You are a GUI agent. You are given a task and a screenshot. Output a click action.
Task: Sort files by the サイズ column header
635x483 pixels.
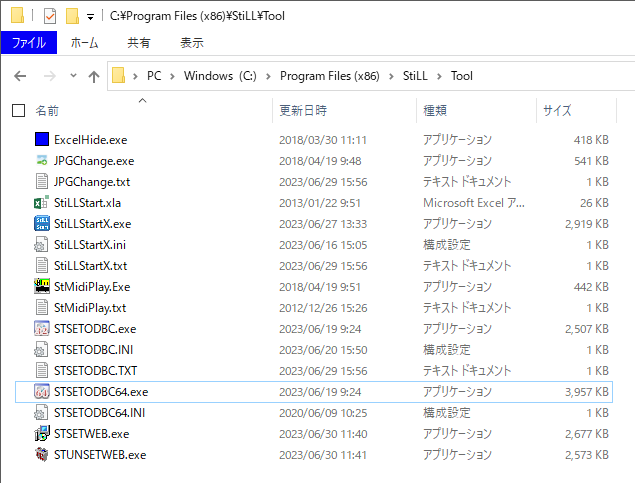[x=557, y=110]
